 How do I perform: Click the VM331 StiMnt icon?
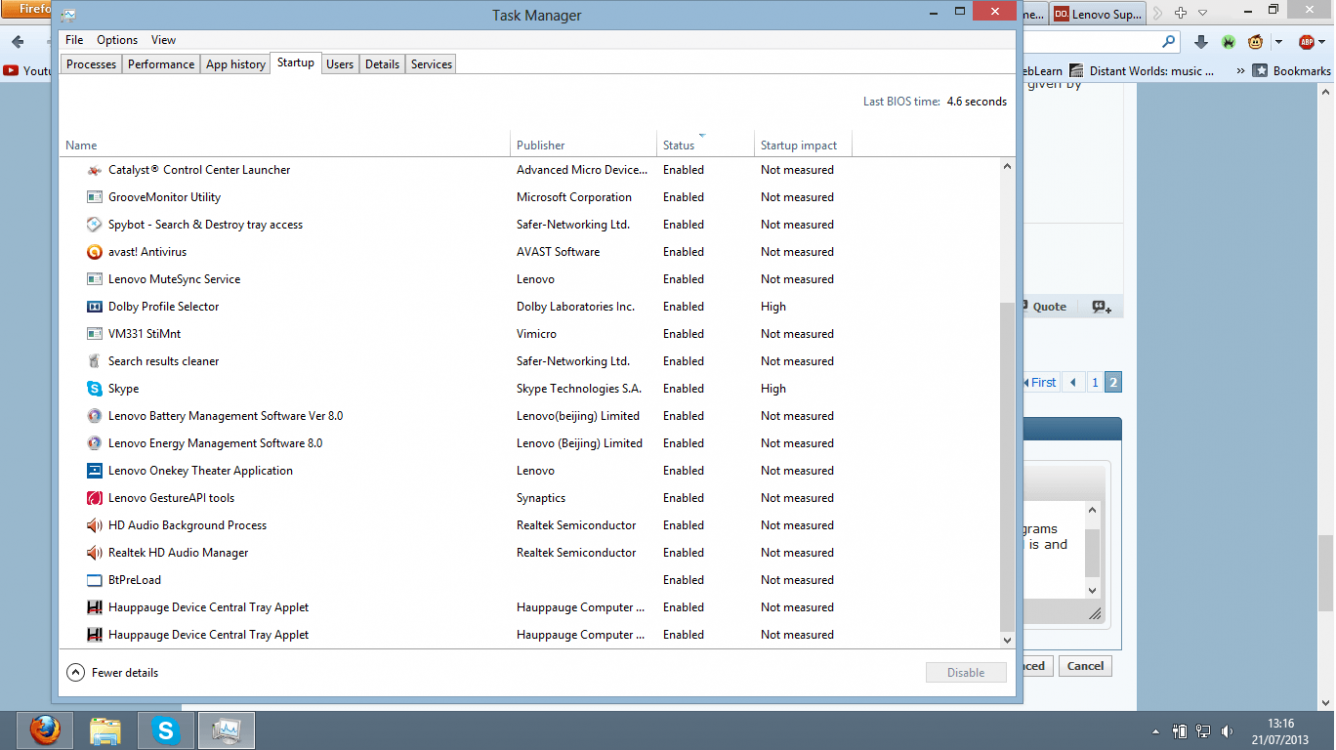(94, 334)
